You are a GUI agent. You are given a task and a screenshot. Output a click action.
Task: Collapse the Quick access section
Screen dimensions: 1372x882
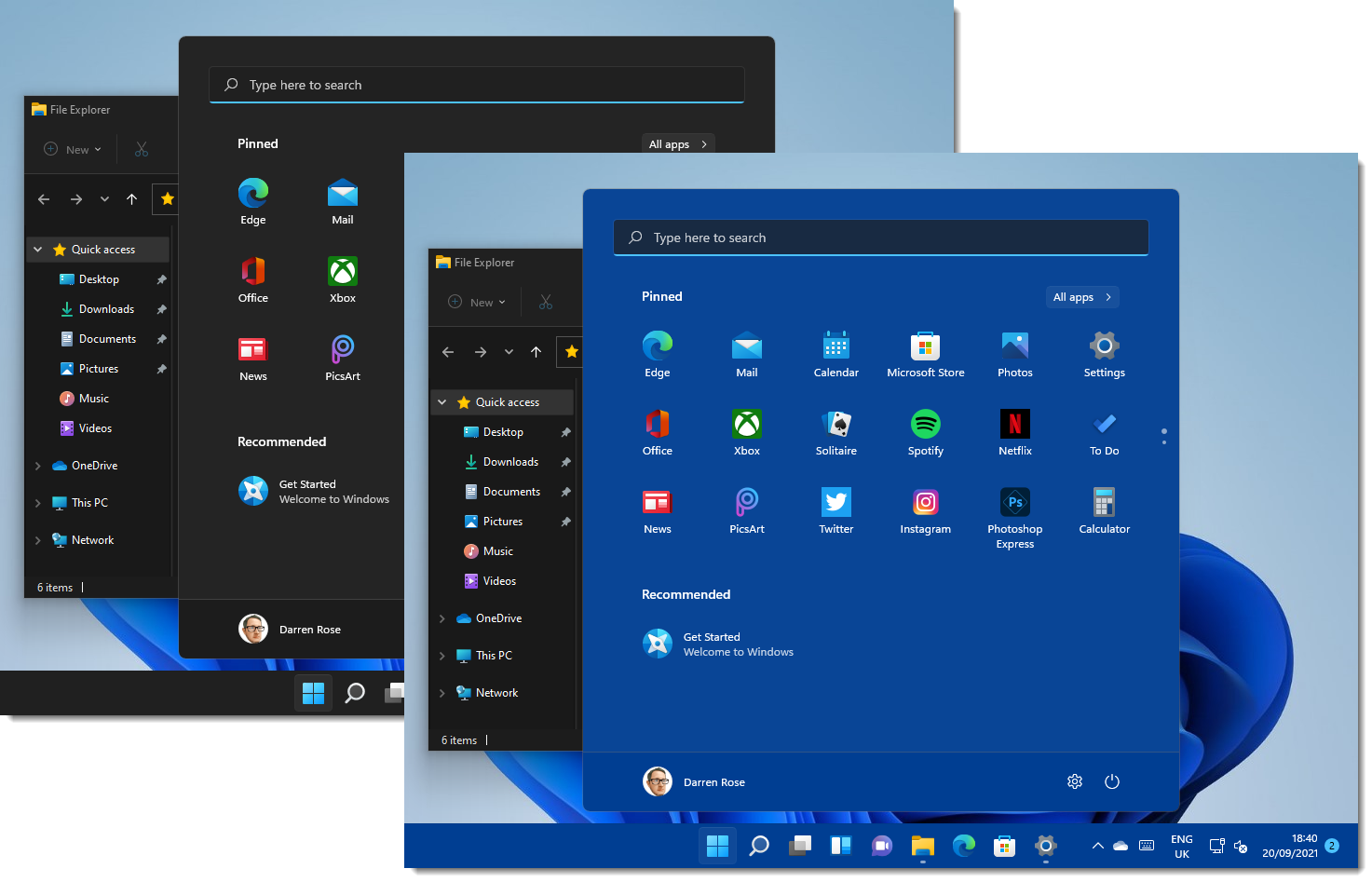point(441,401)
